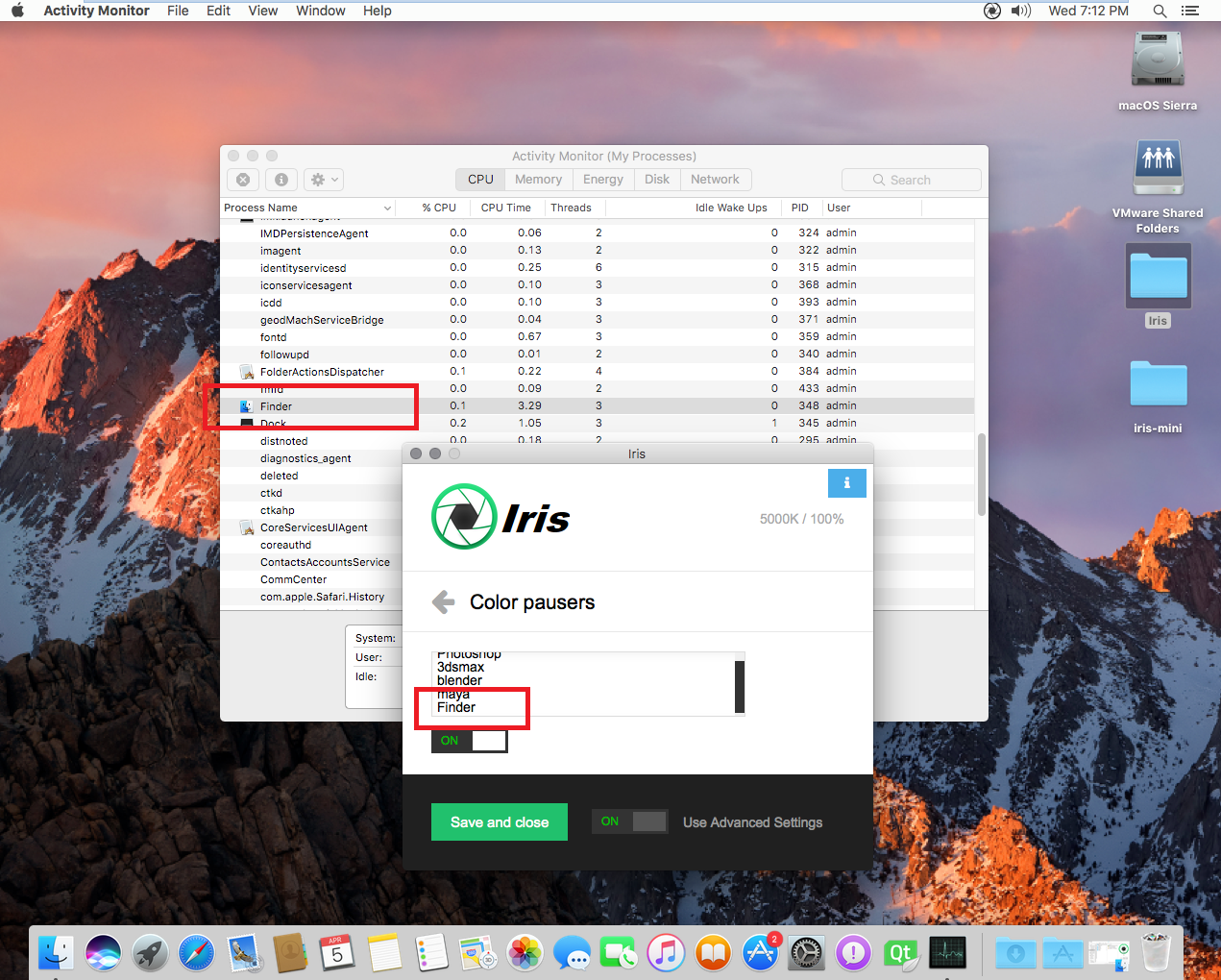Click the inspect process info icon
The image size is (1221, 980).
281,180
